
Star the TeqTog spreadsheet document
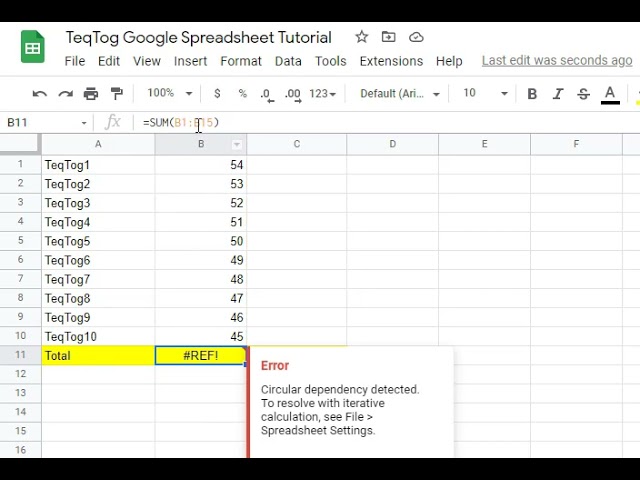(361, 37)
